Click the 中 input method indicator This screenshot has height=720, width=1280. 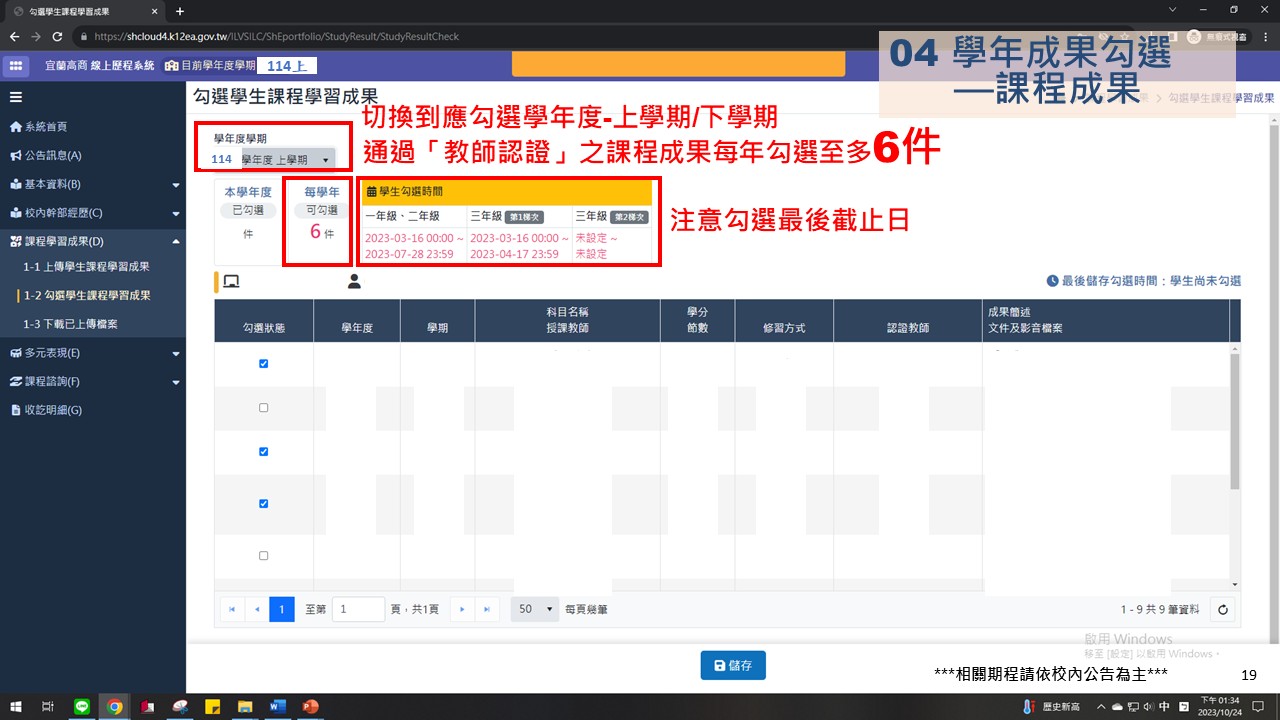tap(1166, 707)
